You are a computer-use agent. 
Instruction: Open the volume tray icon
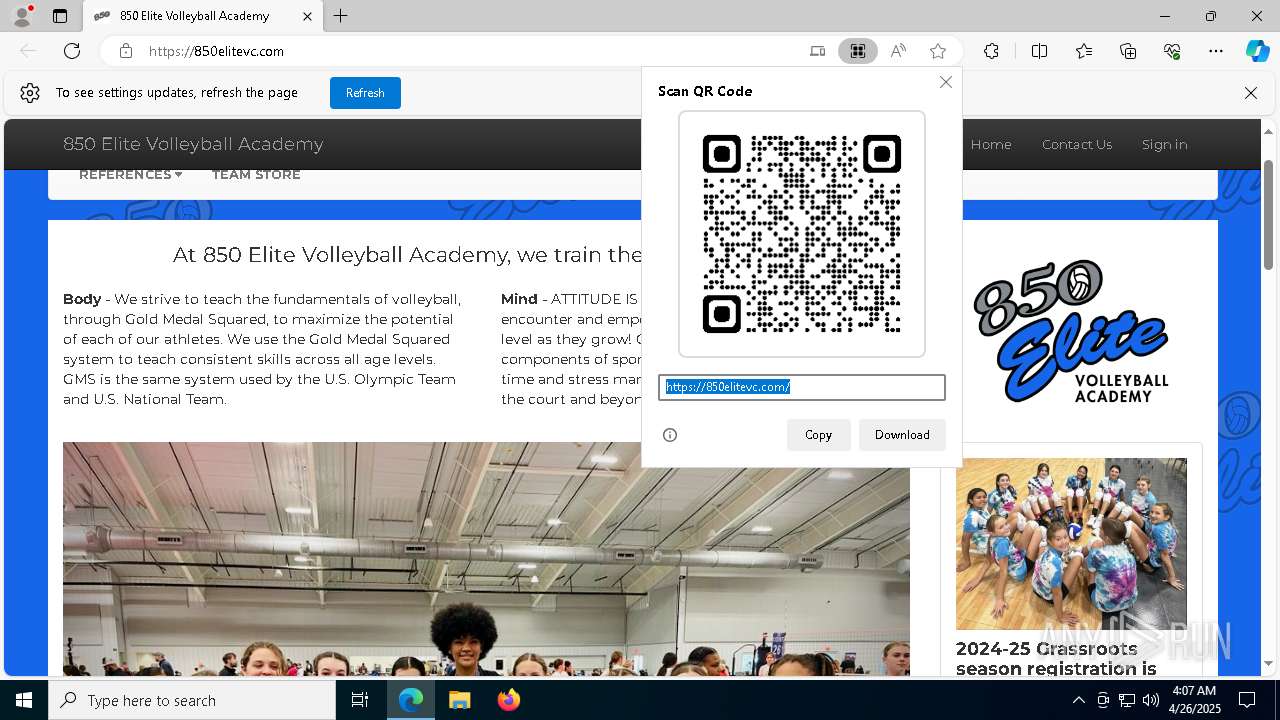[x=1151, y=700]
